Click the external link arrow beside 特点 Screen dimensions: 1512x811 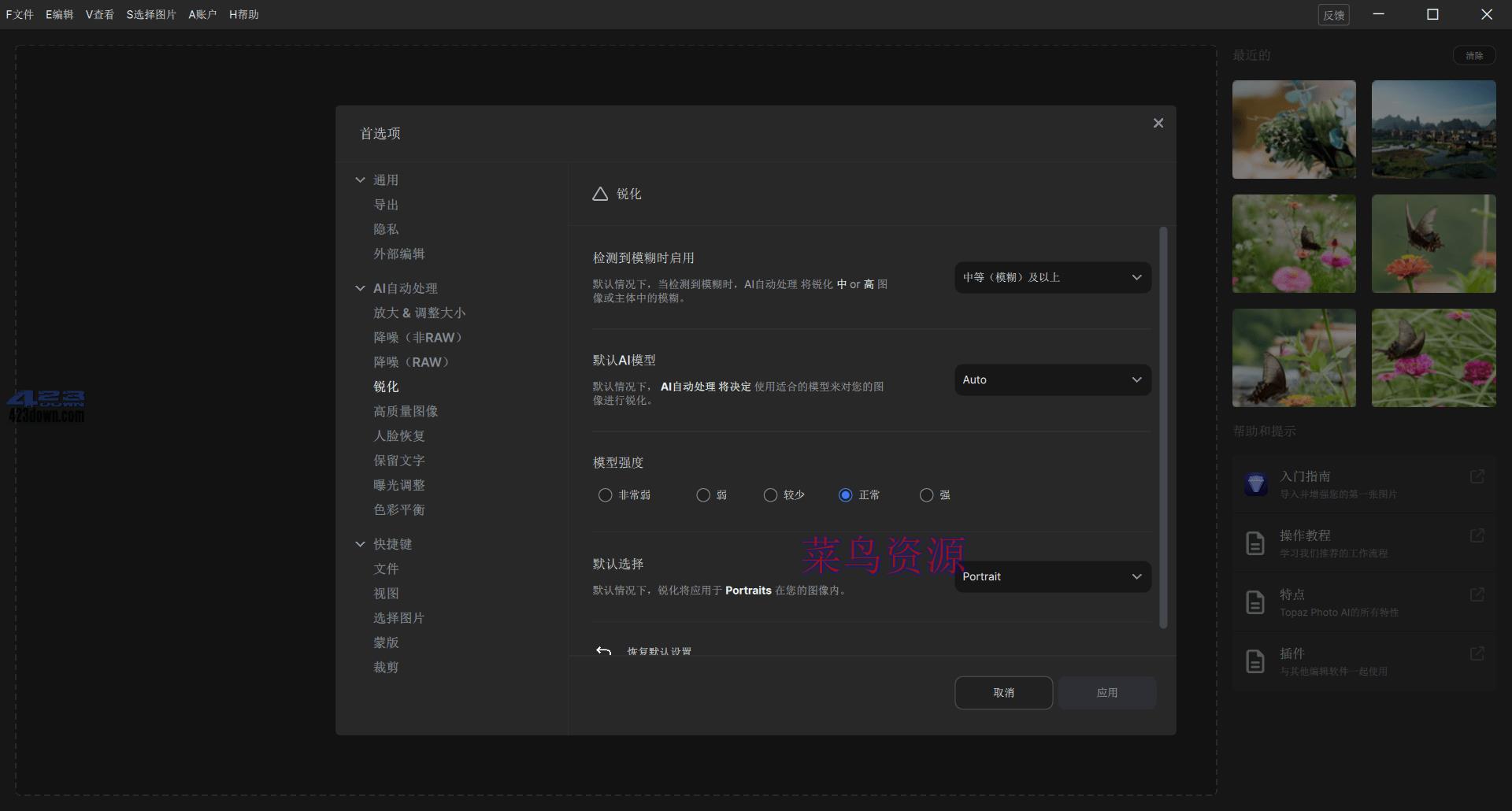point(1477,596)
